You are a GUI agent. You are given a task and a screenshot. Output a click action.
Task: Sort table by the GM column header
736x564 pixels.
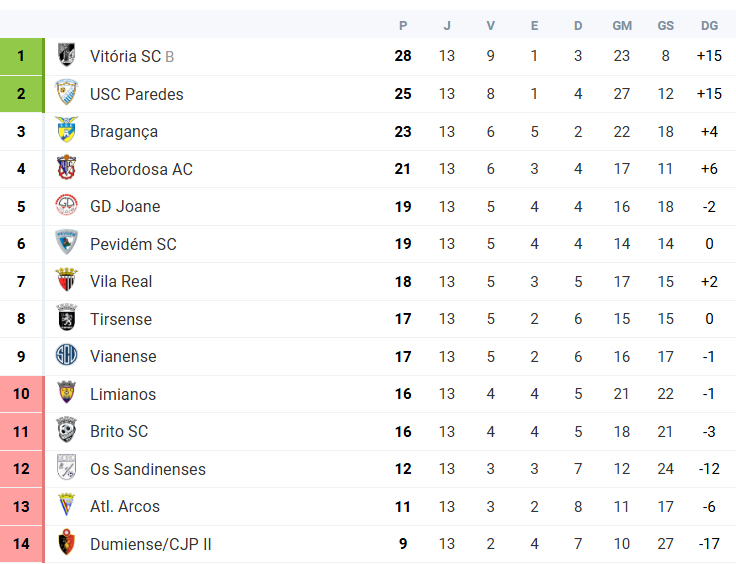(x=622, y=26)
